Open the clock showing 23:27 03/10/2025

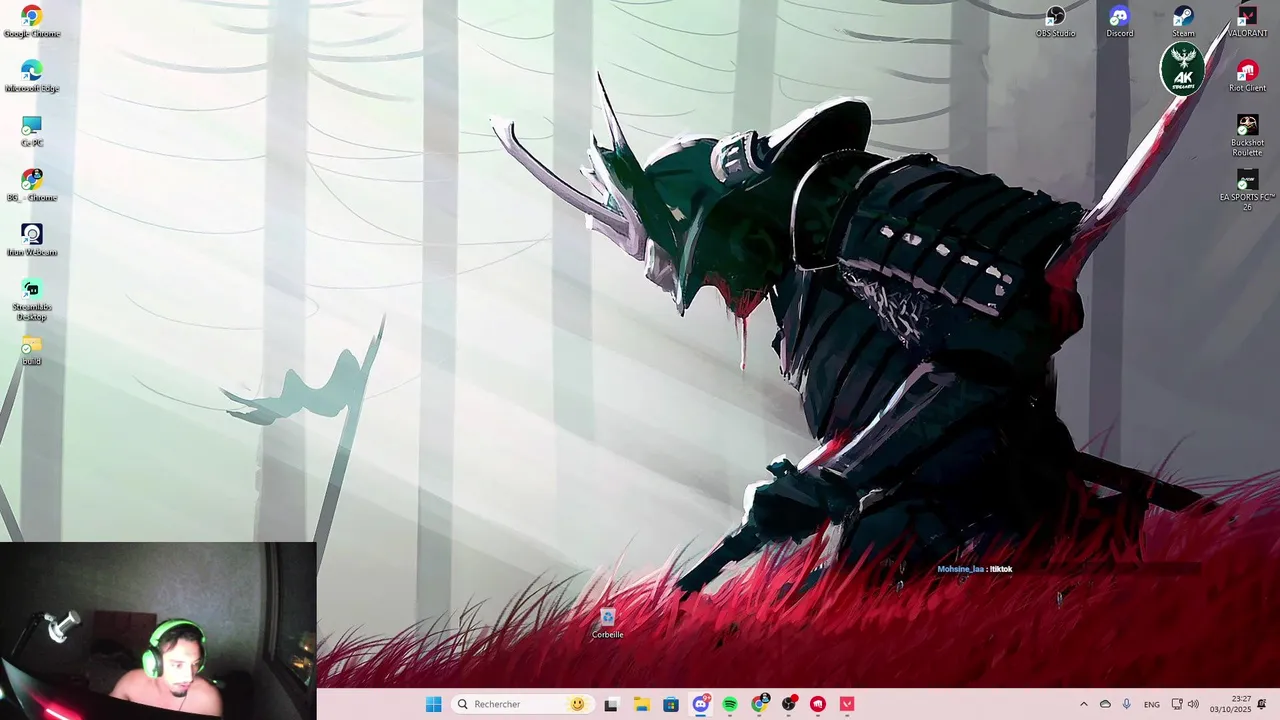pyautogui.click(x=1230, y=704)
